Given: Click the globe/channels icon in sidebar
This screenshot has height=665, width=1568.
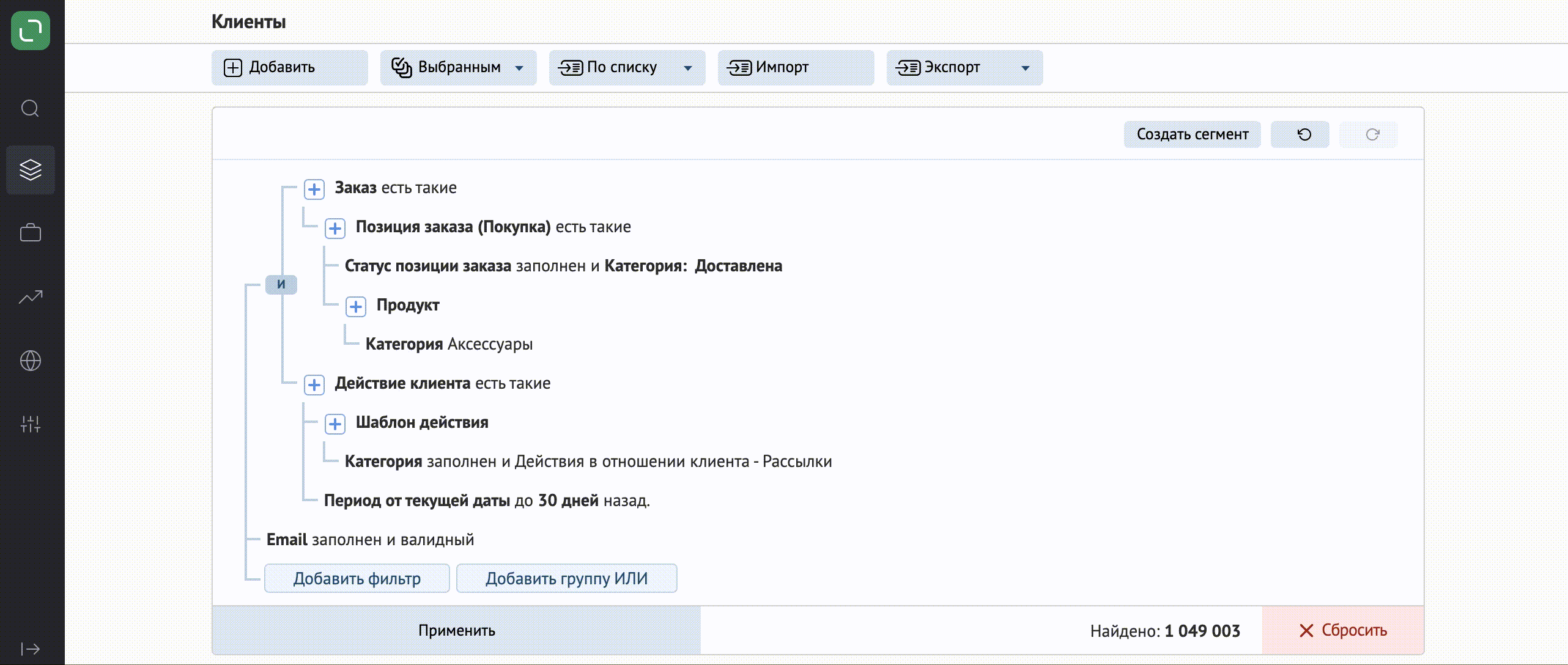Looking at the screenshot, I should (30, 361).
